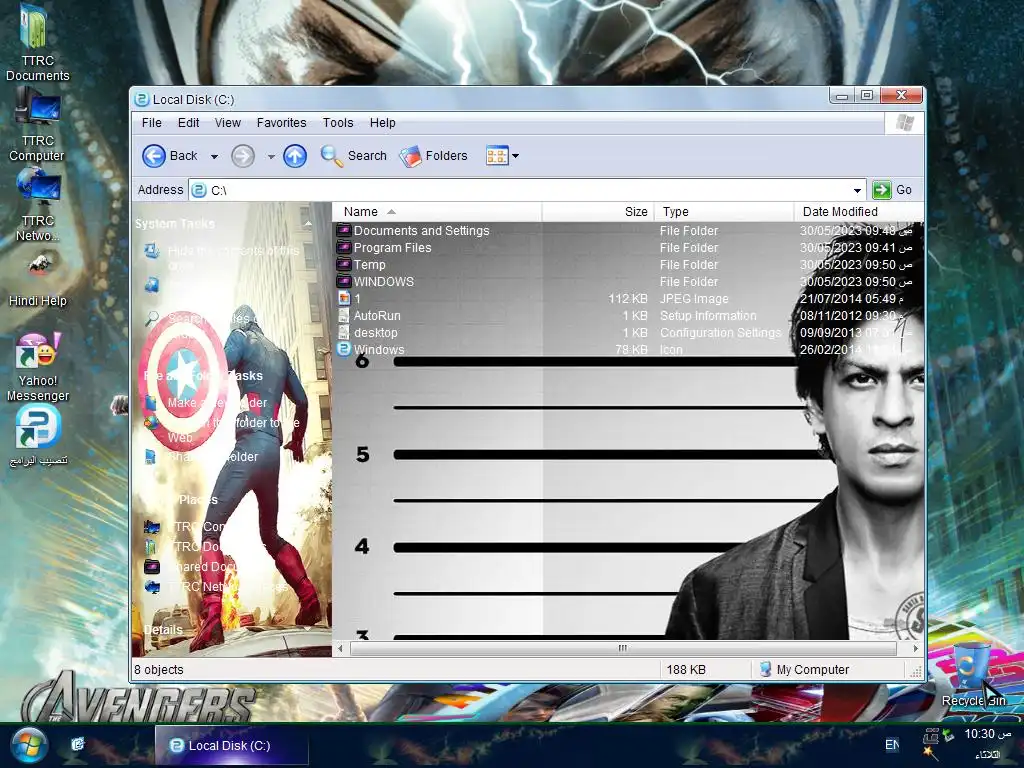This screenshot has height=768, width=1024.
Task: Expand the Address bar dropdown
Action: (857, 190)
